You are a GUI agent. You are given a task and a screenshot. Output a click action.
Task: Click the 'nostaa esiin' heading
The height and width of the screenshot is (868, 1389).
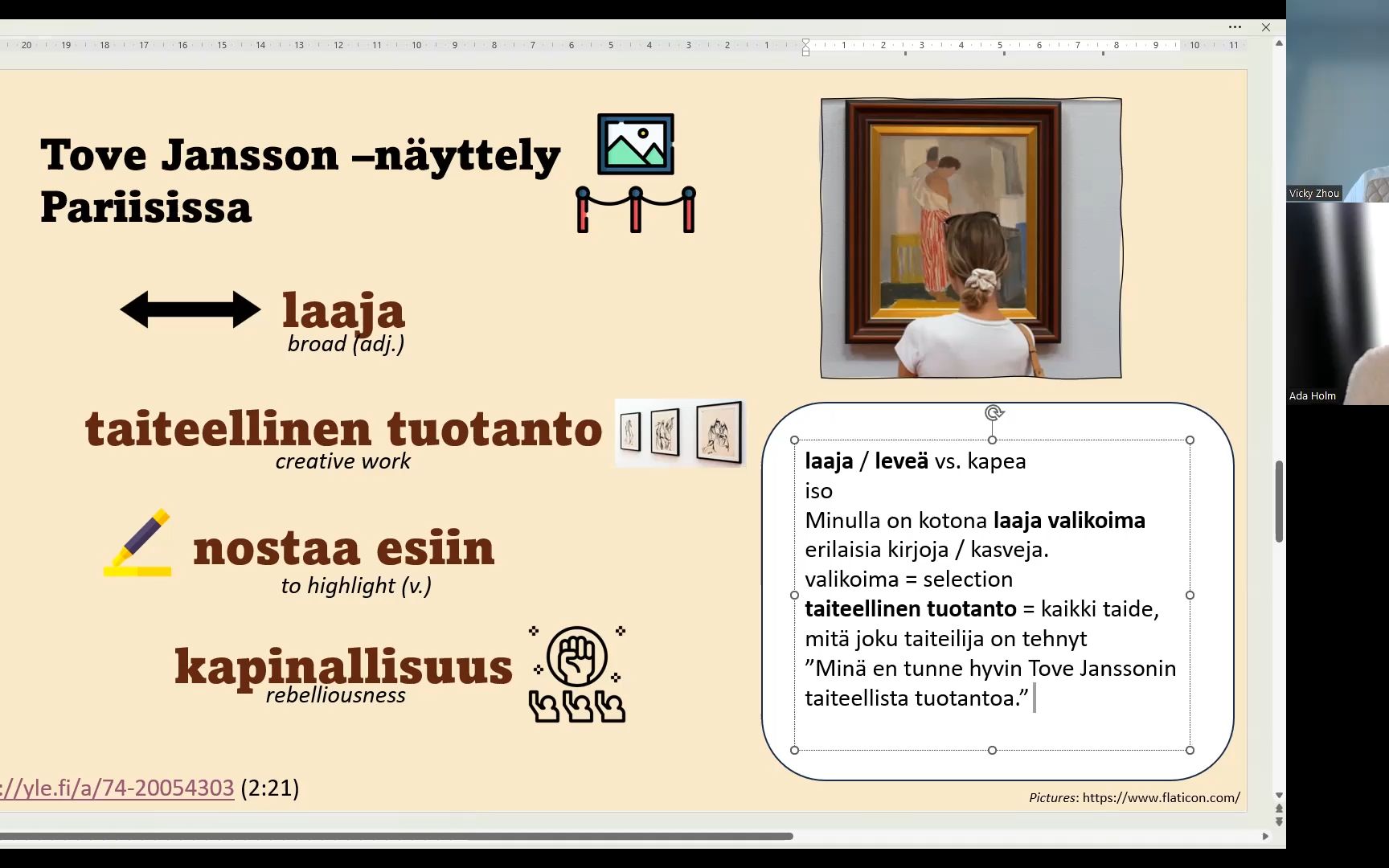344,548
